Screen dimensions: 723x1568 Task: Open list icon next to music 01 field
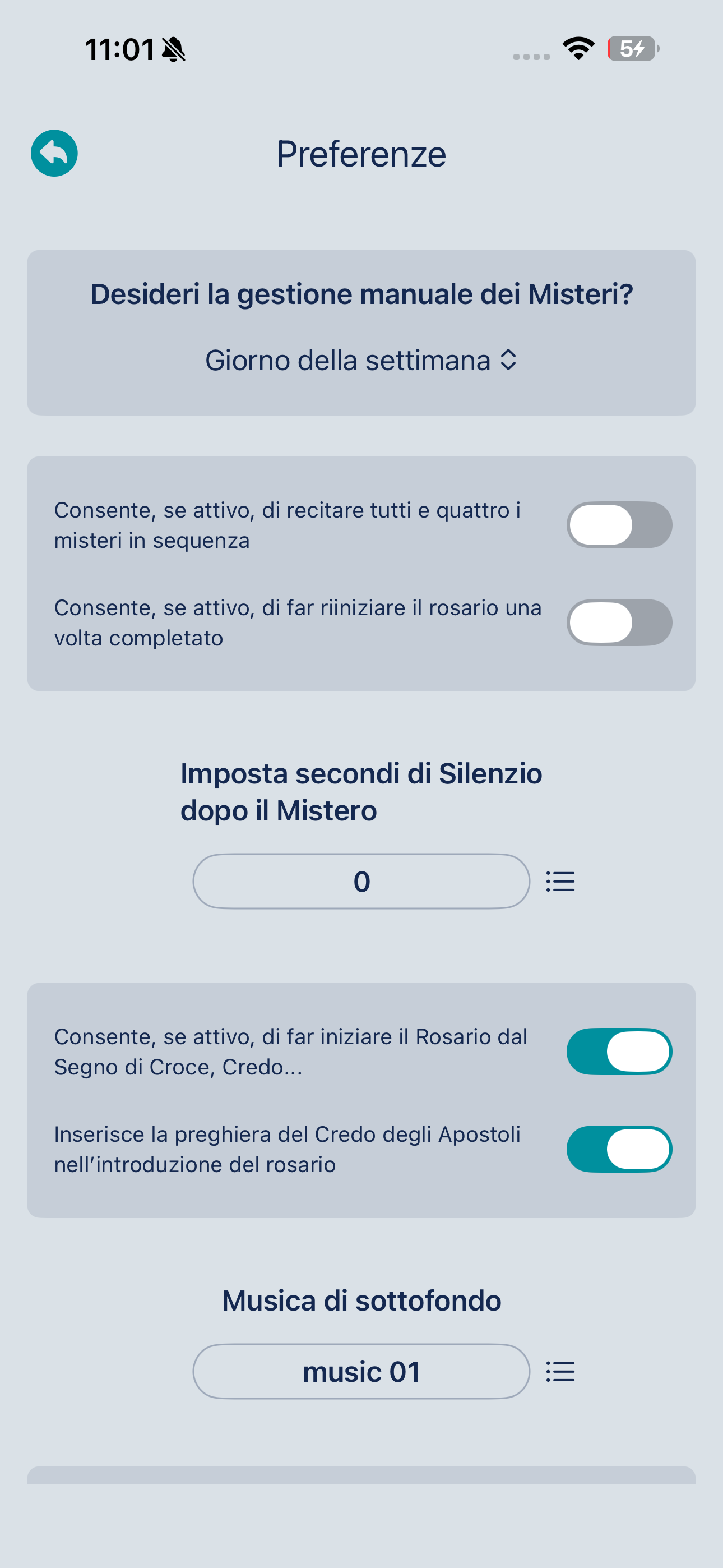[560, 1371]
